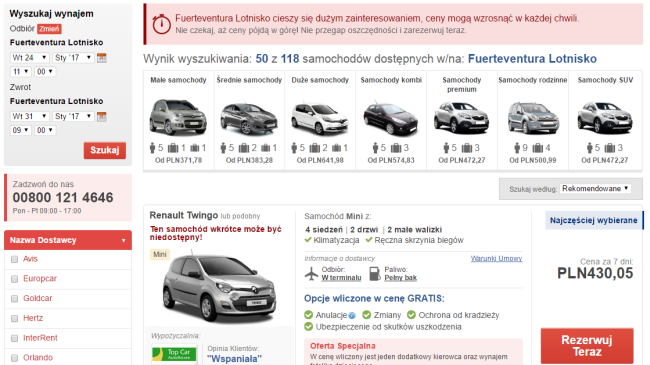
Task: Select the Samochody SUV category label
Action: [x=605, y=80]
